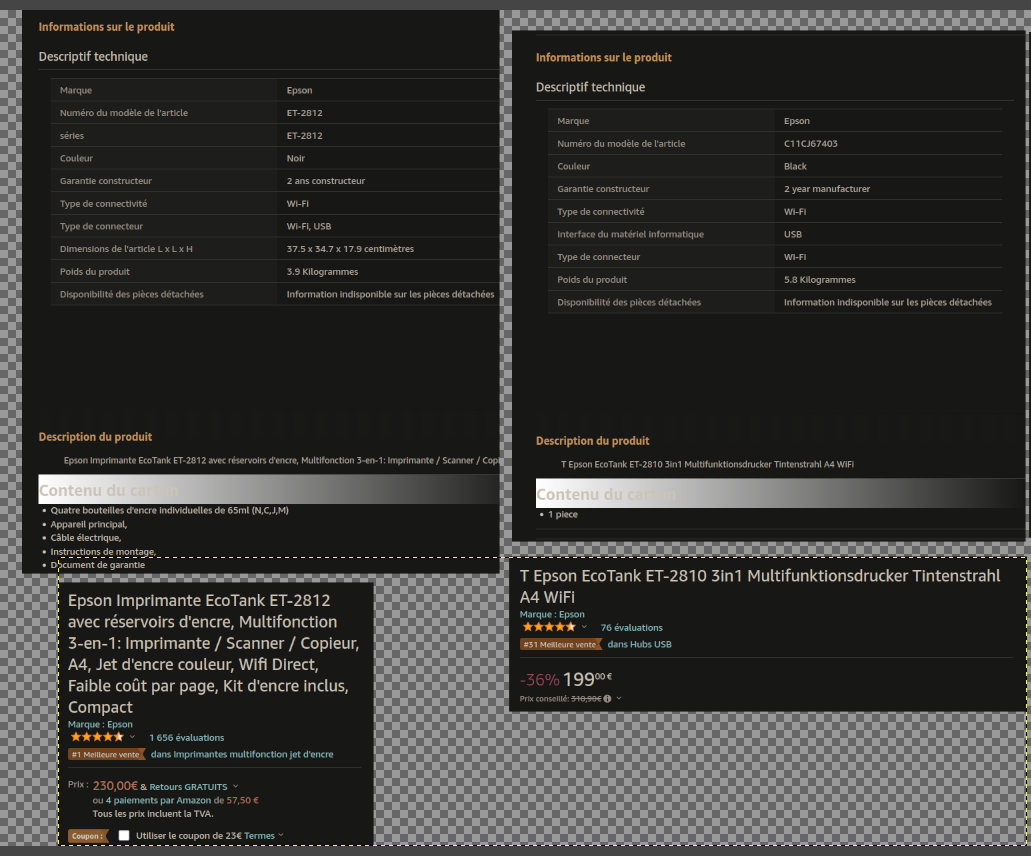
Task: Click the 'Câble électrique,' bullet
Action: (85, 538)
